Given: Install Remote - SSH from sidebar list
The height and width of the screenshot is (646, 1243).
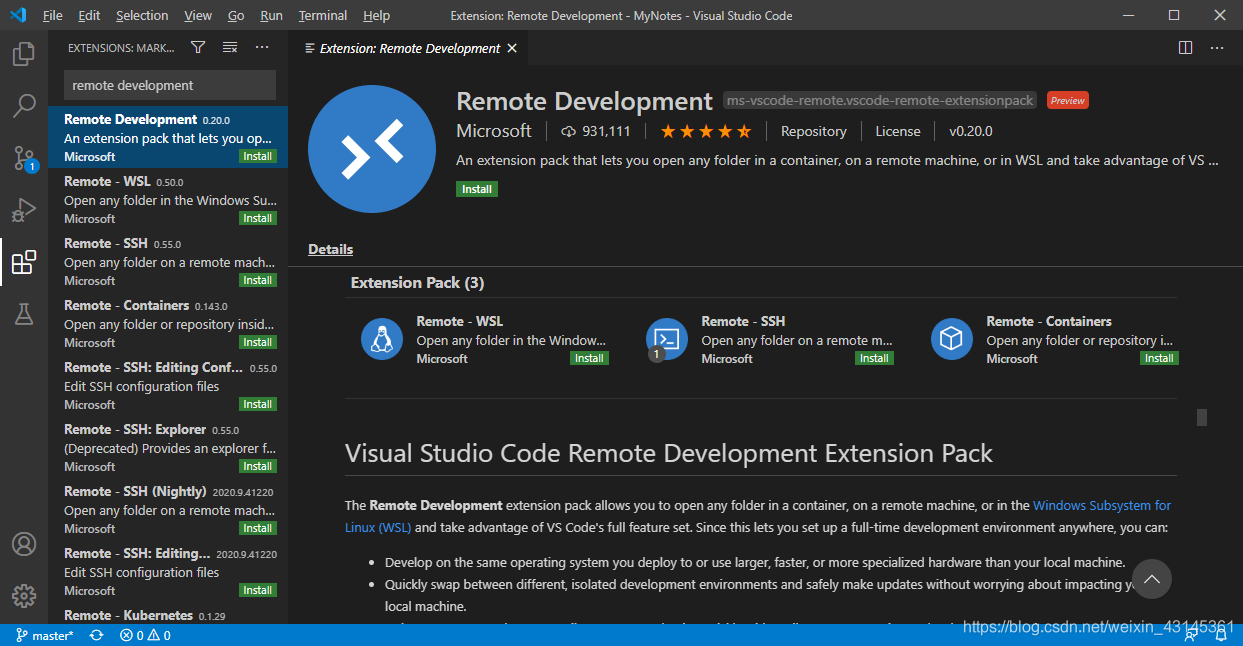Looking at the screenshot, I should click(x=258, y=280).
